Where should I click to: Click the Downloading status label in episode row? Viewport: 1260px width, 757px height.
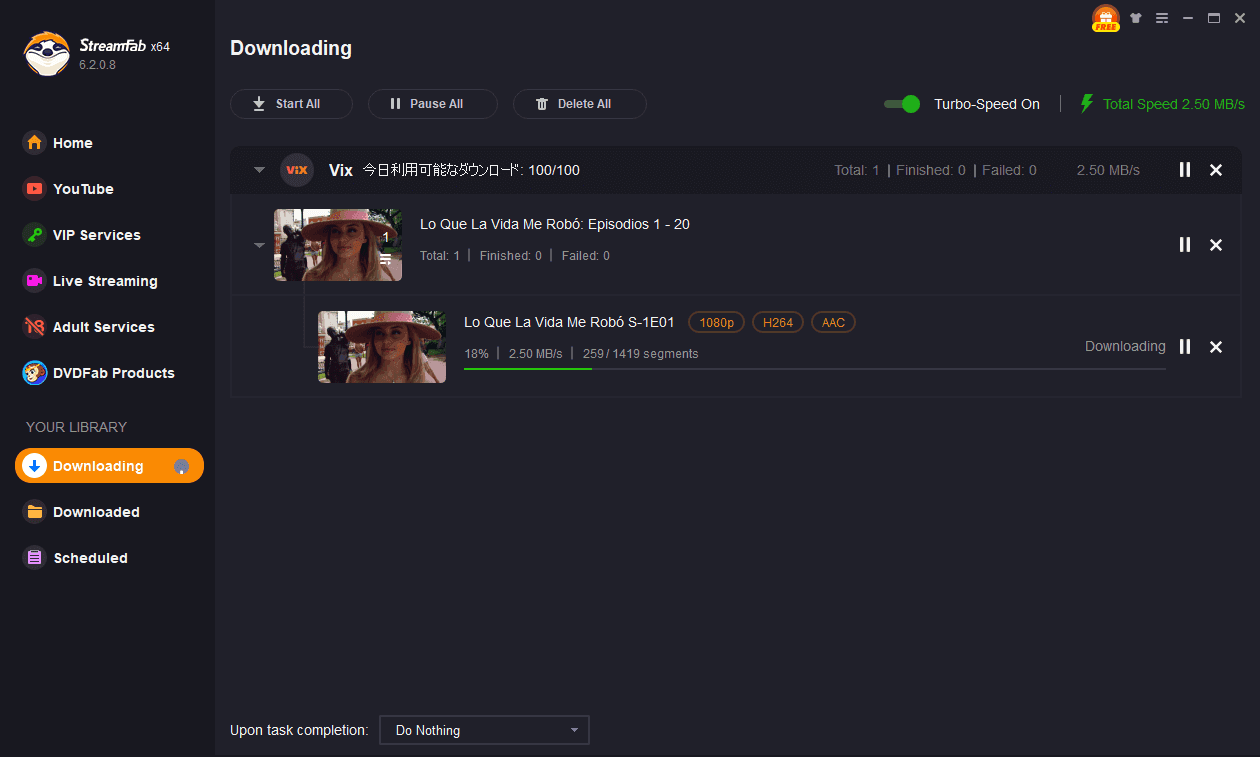(1125, 347)
